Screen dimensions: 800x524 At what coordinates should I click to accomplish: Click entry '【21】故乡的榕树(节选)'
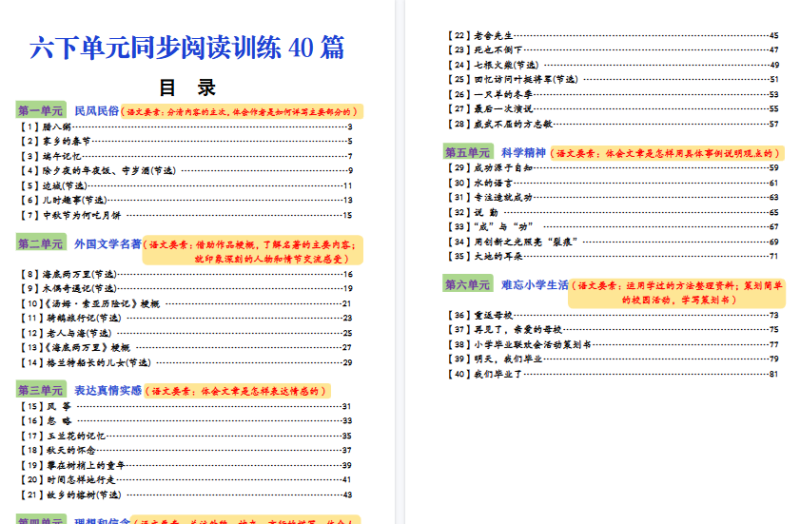(x=186, y=494)
